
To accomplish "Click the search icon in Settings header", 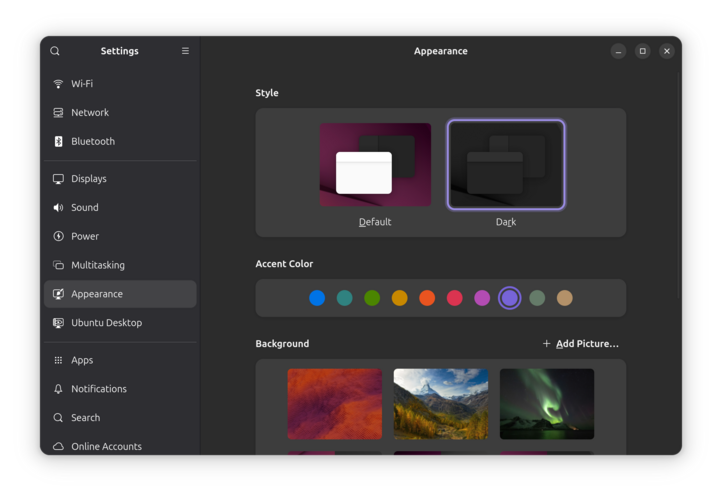I will point(55,51).
